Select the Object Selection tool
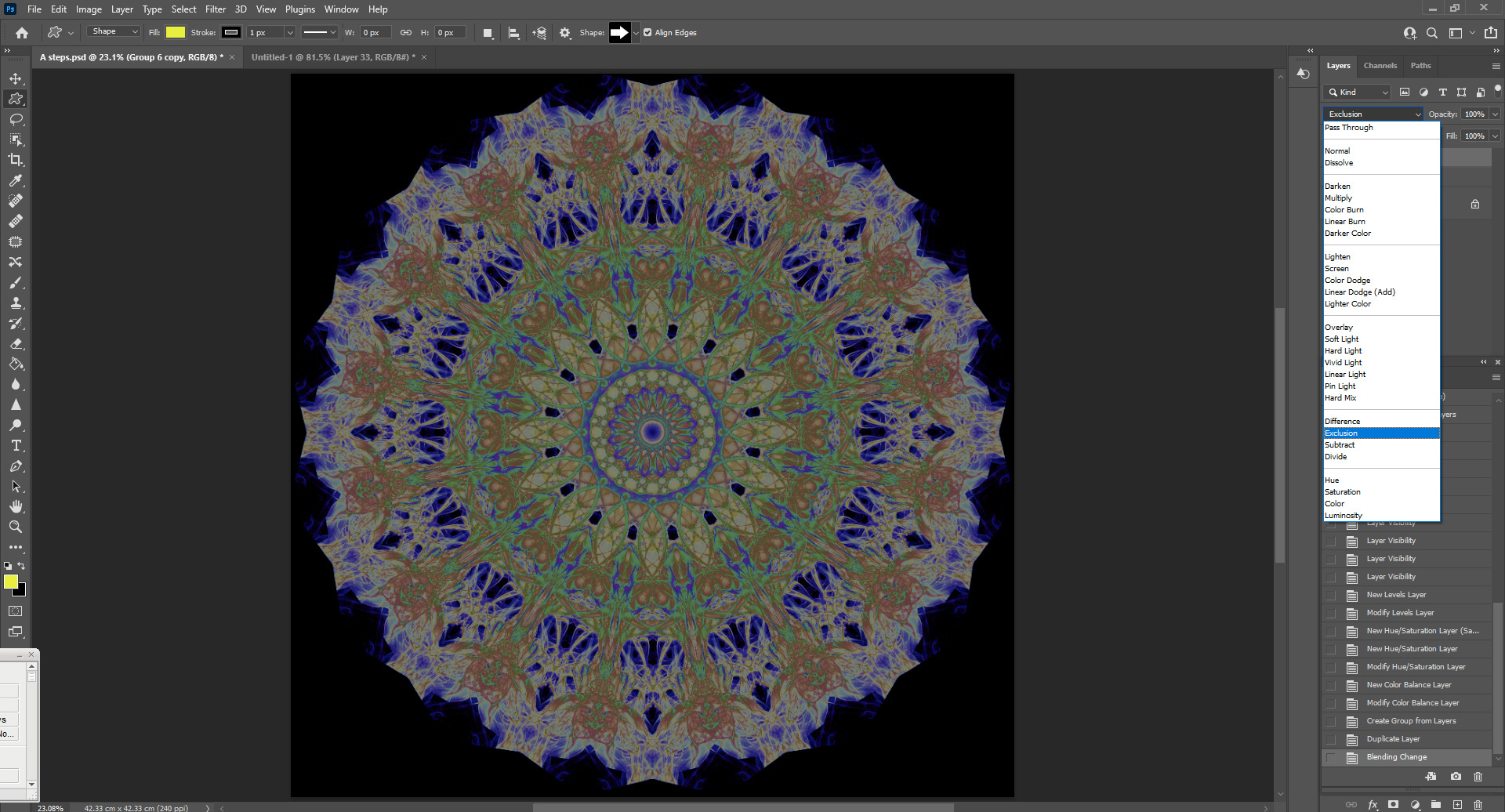Screen dimensions: 1505x812 16,140
